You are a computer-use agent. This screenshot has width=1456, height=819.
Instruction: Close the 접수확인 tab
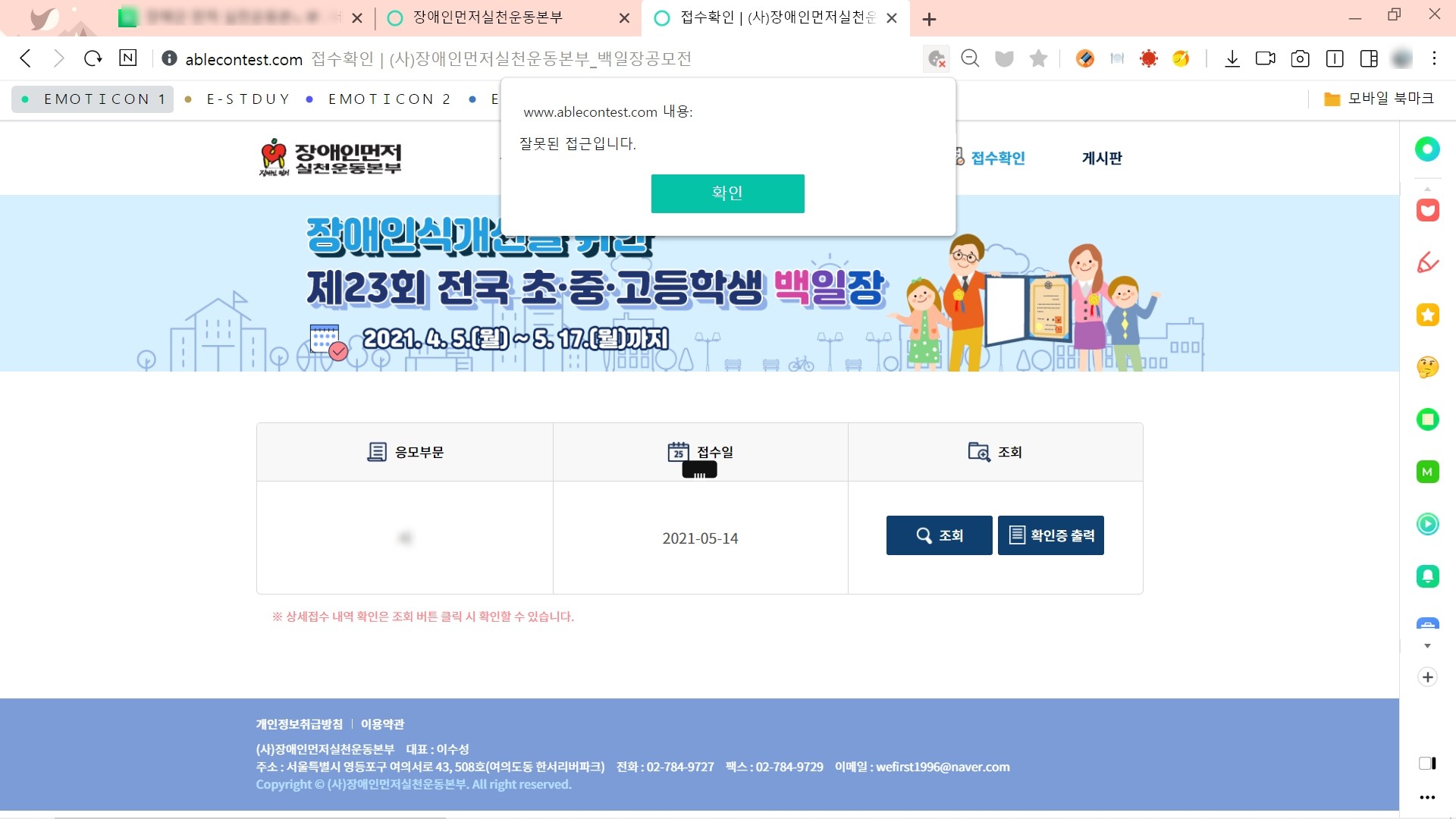point(892,18)
